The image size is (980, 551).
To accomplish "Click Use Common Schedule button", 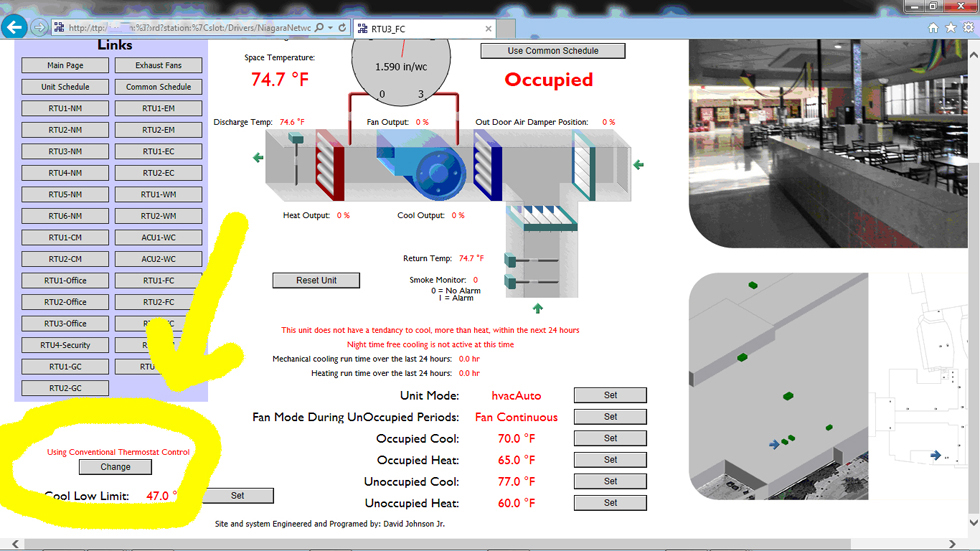I will pos(552,51).
